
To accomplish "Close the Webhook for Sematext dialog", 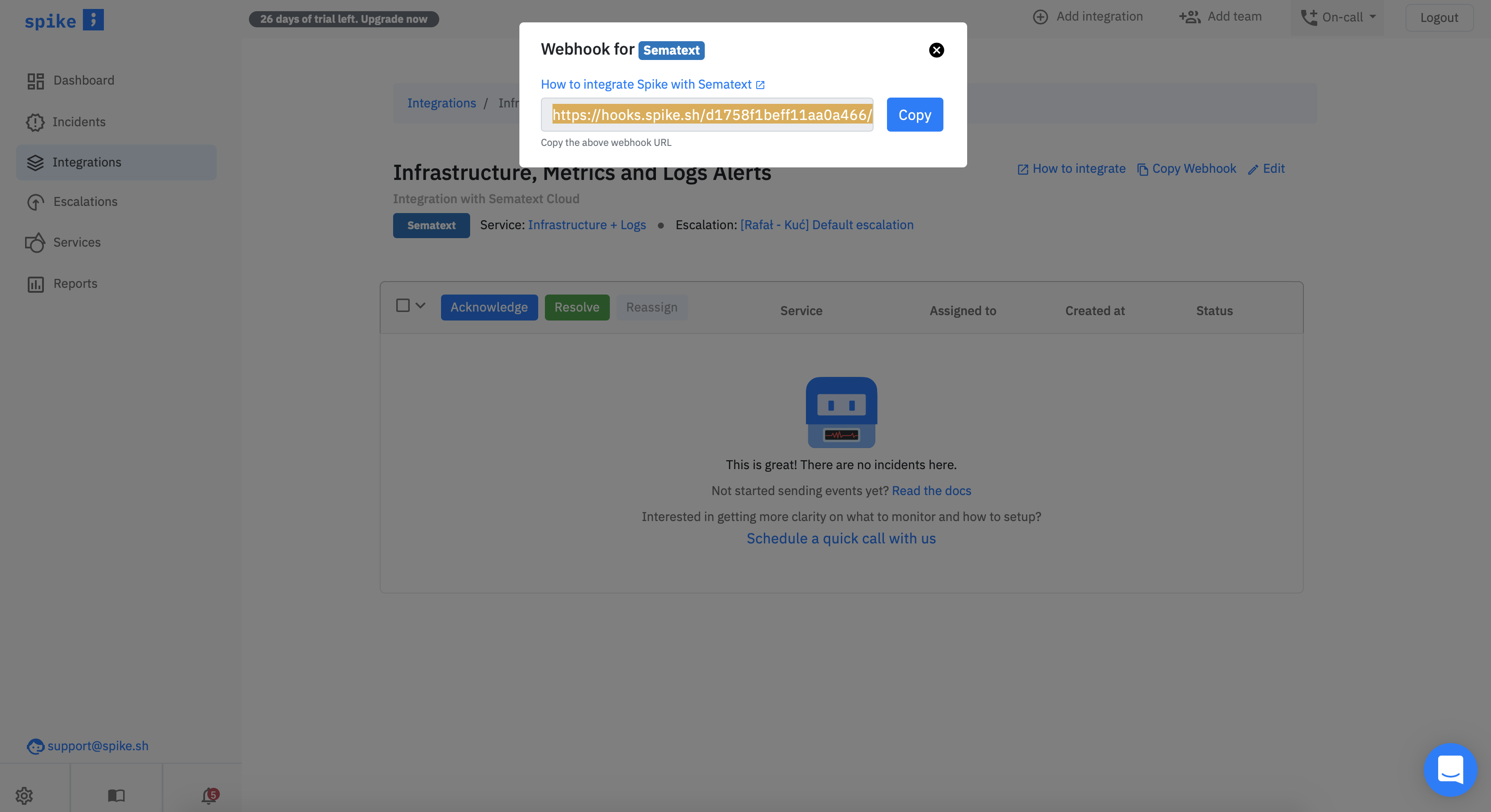I will pos(937,50).
